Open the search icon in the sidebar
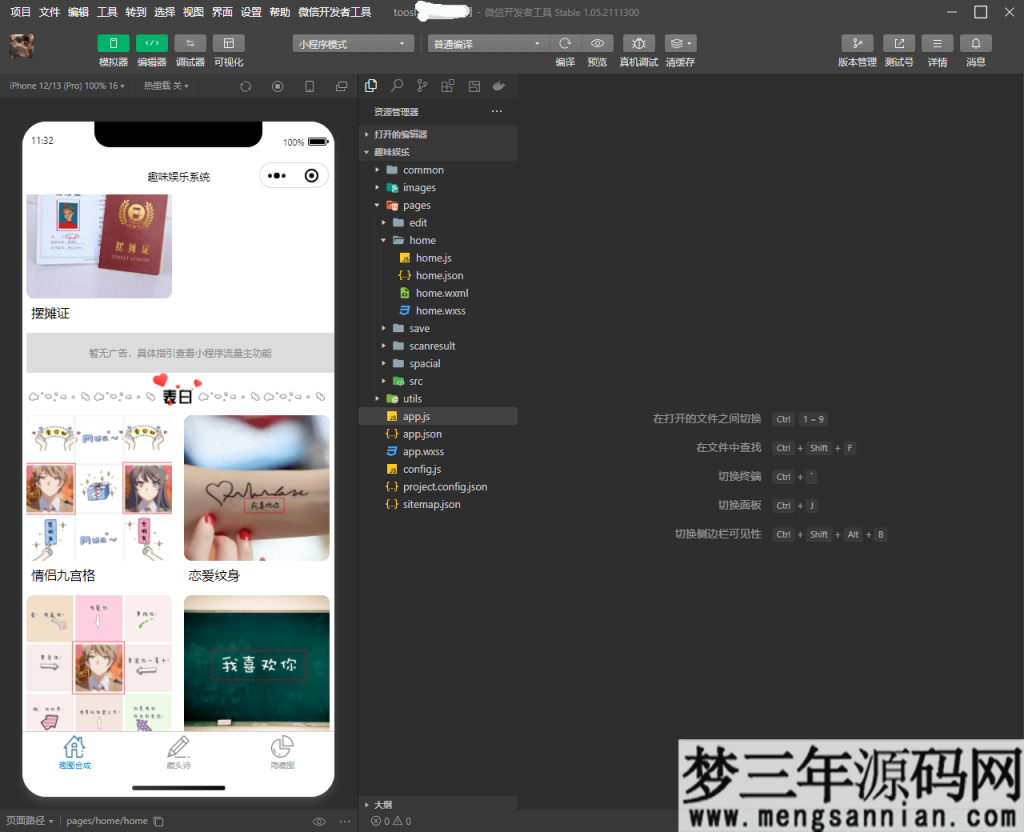Viewport: 1024px width, 832px height. pyautogui.click(x=397, y=86)
